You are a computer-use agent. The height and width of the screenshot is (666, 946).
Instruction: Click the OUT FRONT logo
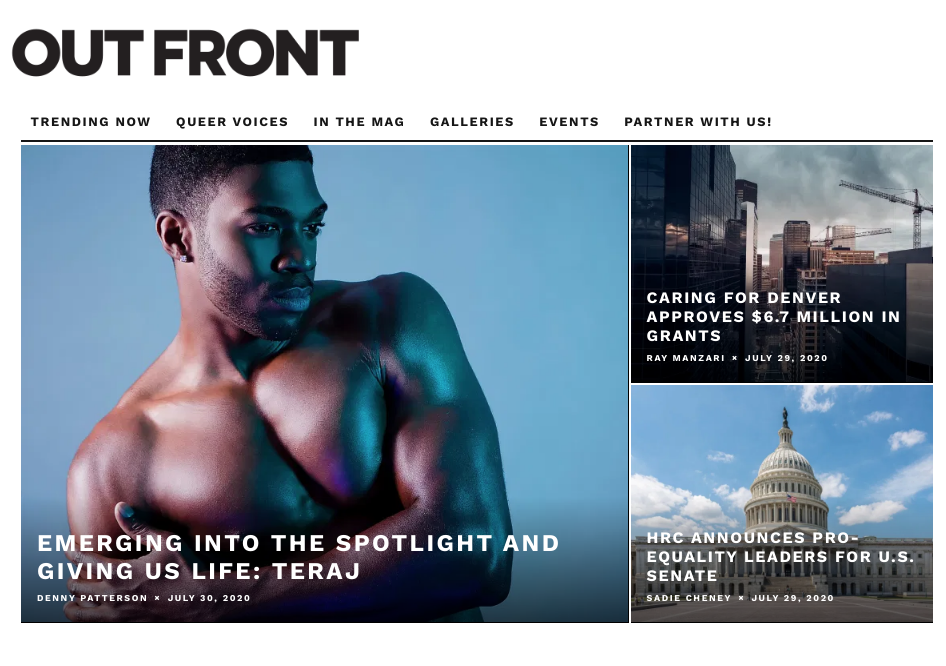[185, 52]
